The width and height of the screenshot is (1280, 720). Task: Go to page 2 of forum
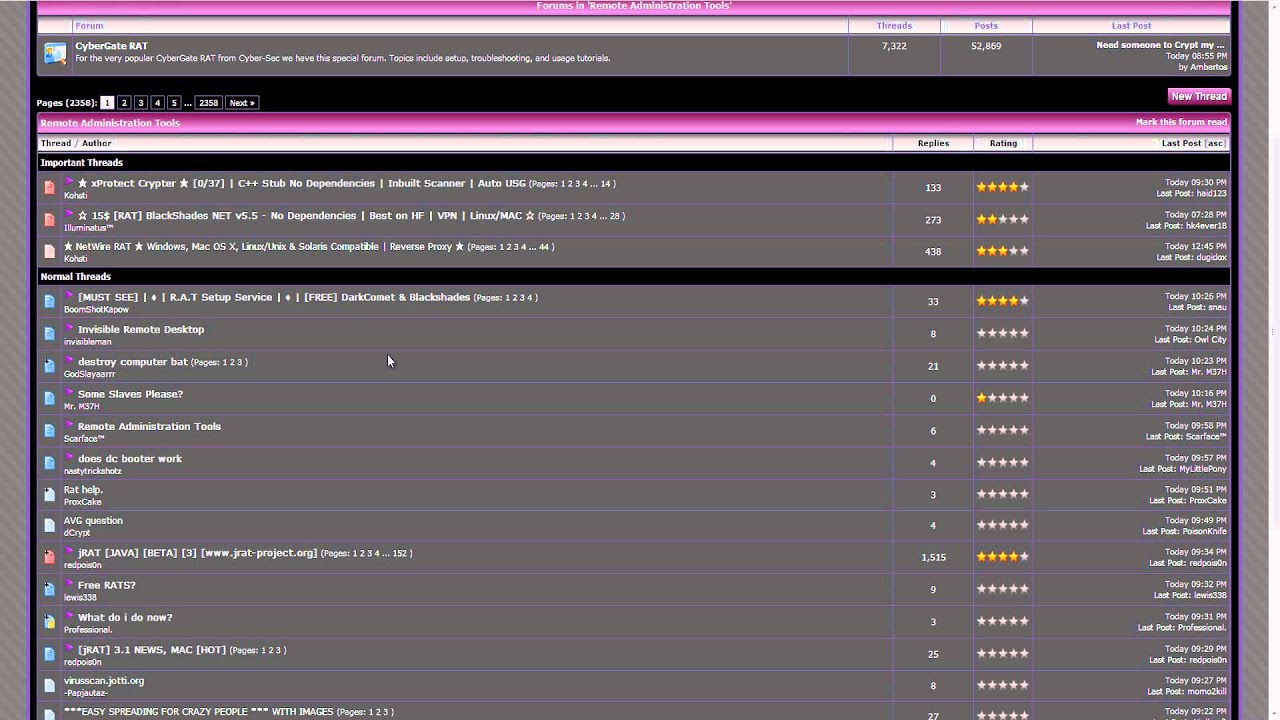coord(124,103)
